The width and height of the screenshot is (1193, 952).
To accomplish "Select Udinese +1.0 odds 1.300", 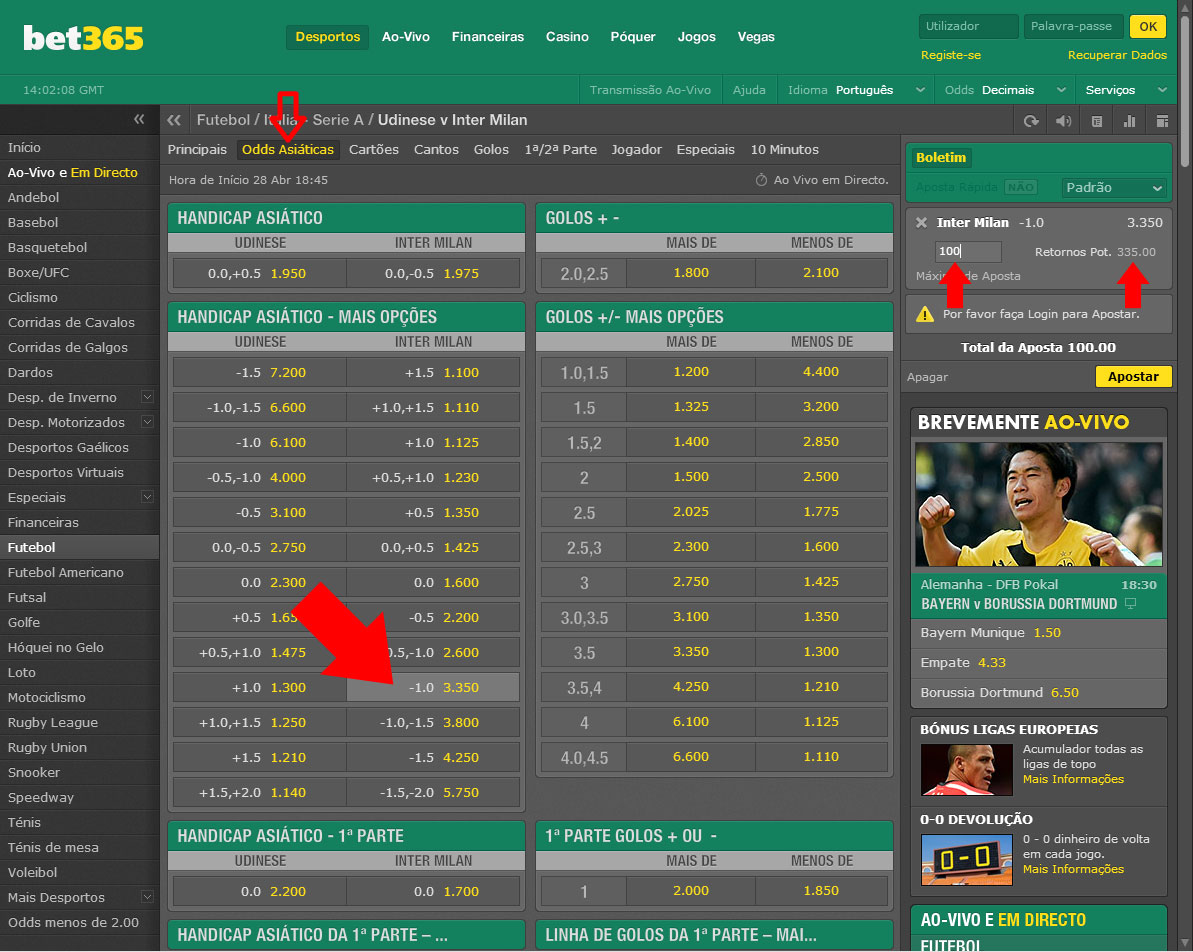I will pyautogui.click(x=260, y=687).
